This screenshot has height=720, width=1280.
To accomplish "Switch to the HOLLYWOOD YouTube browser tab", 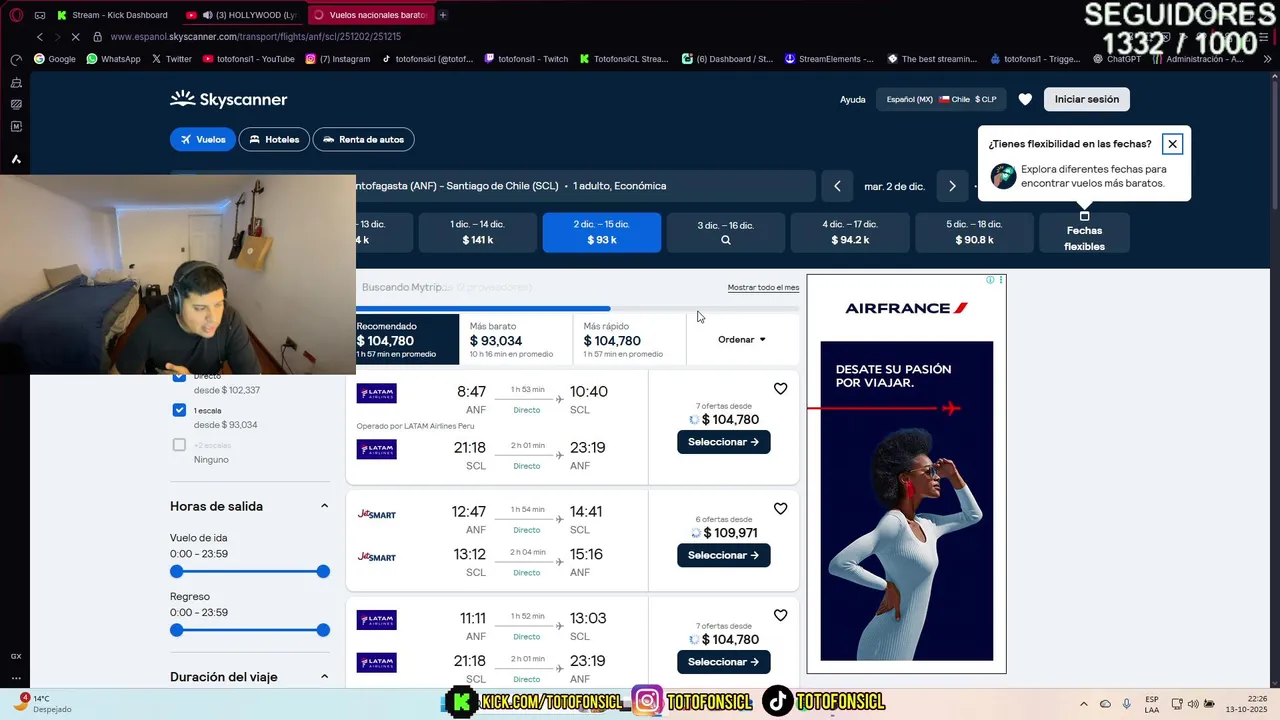I will (x=243, y=15).
